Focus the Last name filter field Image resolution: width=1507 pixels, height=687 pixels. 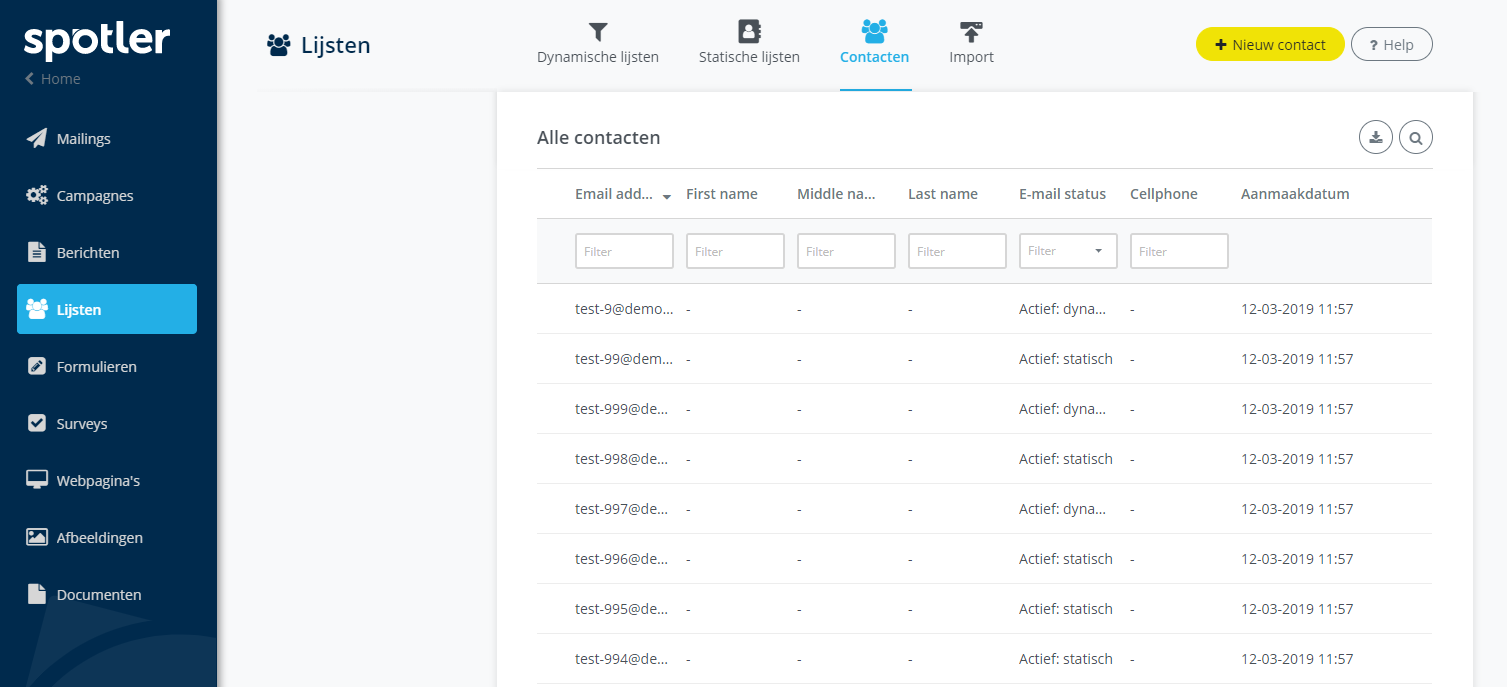click(957, 251)
